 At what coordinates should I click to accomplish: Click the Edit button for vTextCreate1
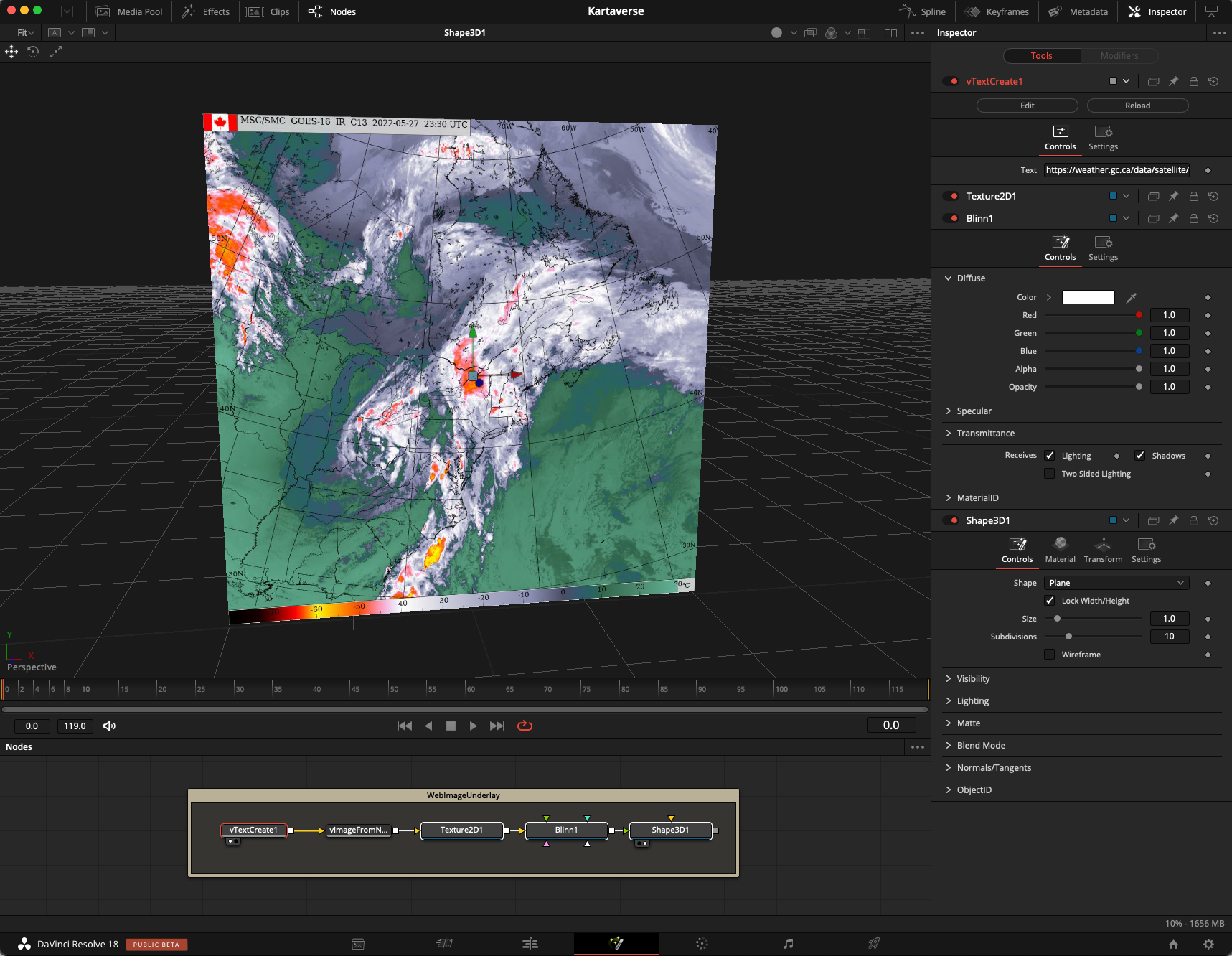1028,106
